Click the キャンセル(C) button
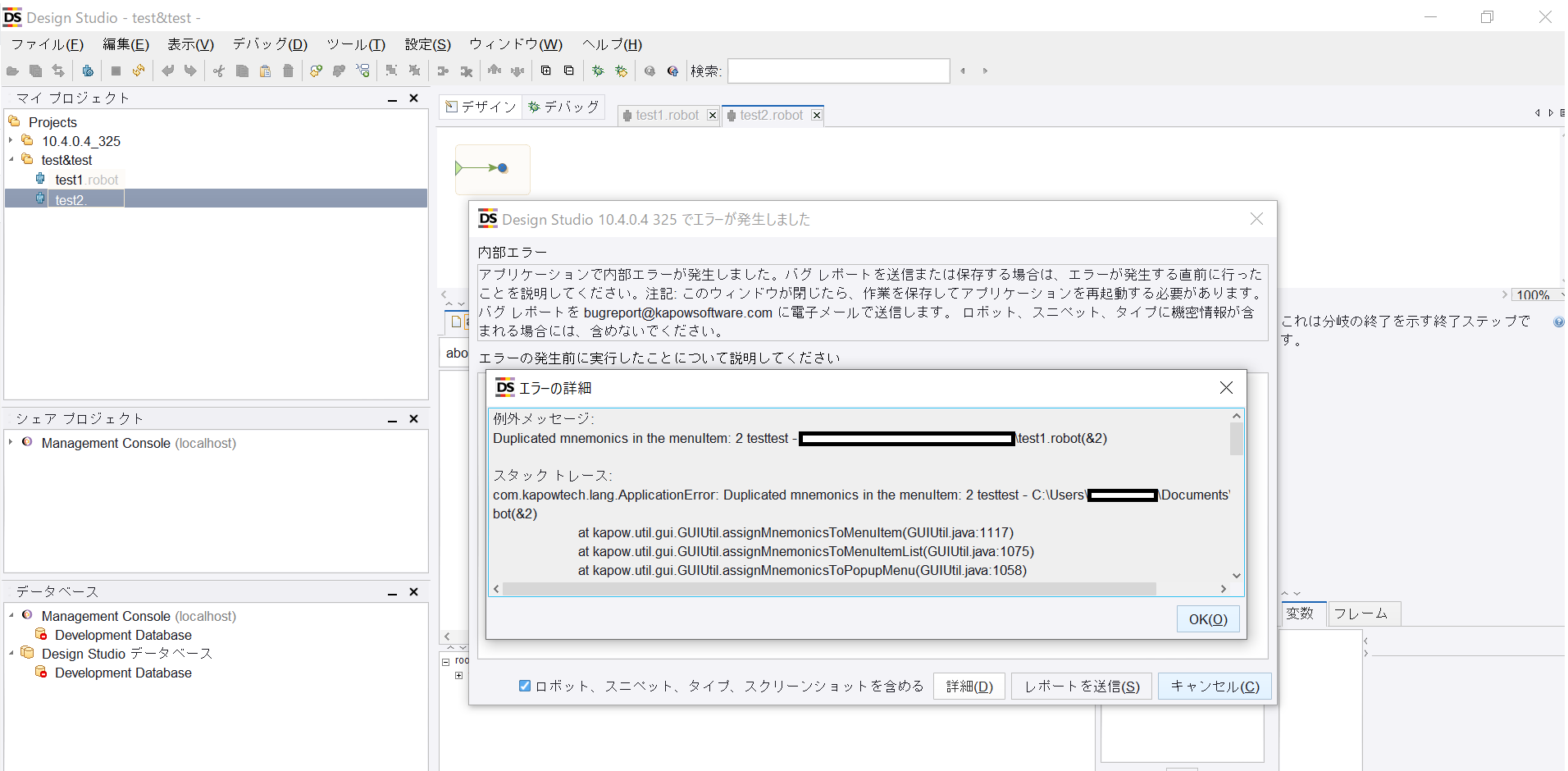Image resolution: width=1568 pixels, height=771 pixels. pyautogui.click(x=1215, y=687)
